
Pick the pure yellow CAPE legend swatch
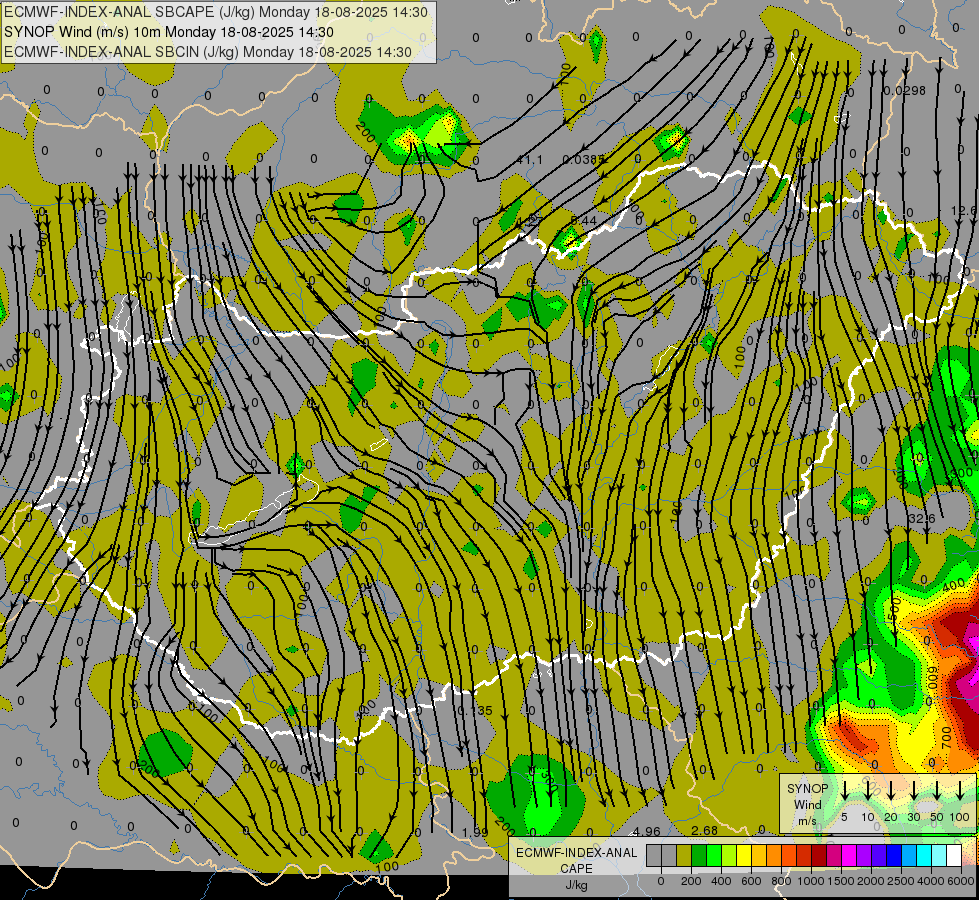(744, 855)
